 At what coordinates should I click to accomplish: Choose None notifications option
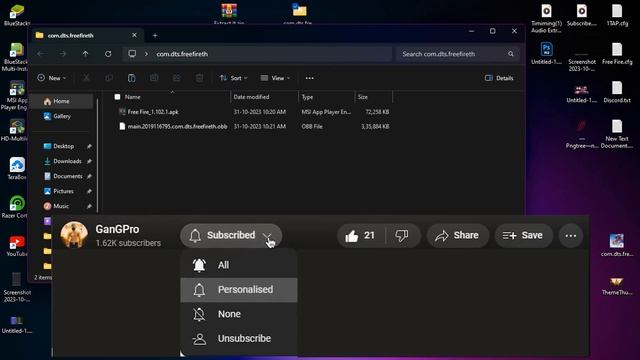[239, 314]
